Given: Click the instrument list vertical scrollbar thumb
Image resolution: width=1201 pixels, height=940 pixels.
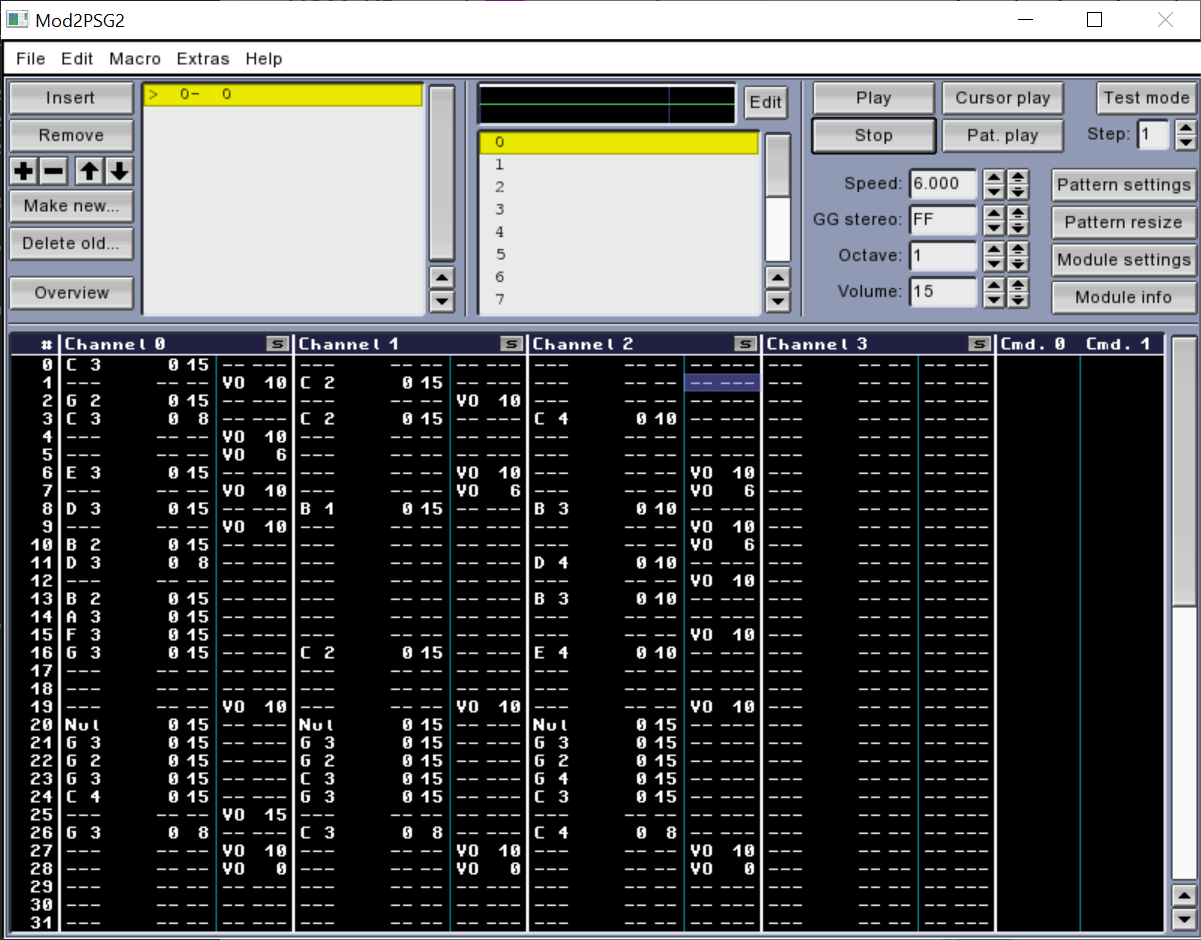Looking at the screenshot, I should pos(777,165).
